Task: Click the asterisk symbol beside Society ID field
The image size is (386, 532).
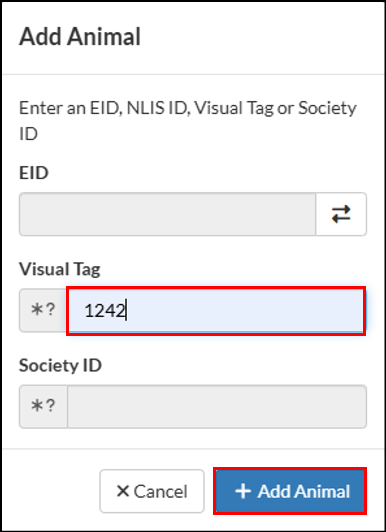Action: point(36,405)
